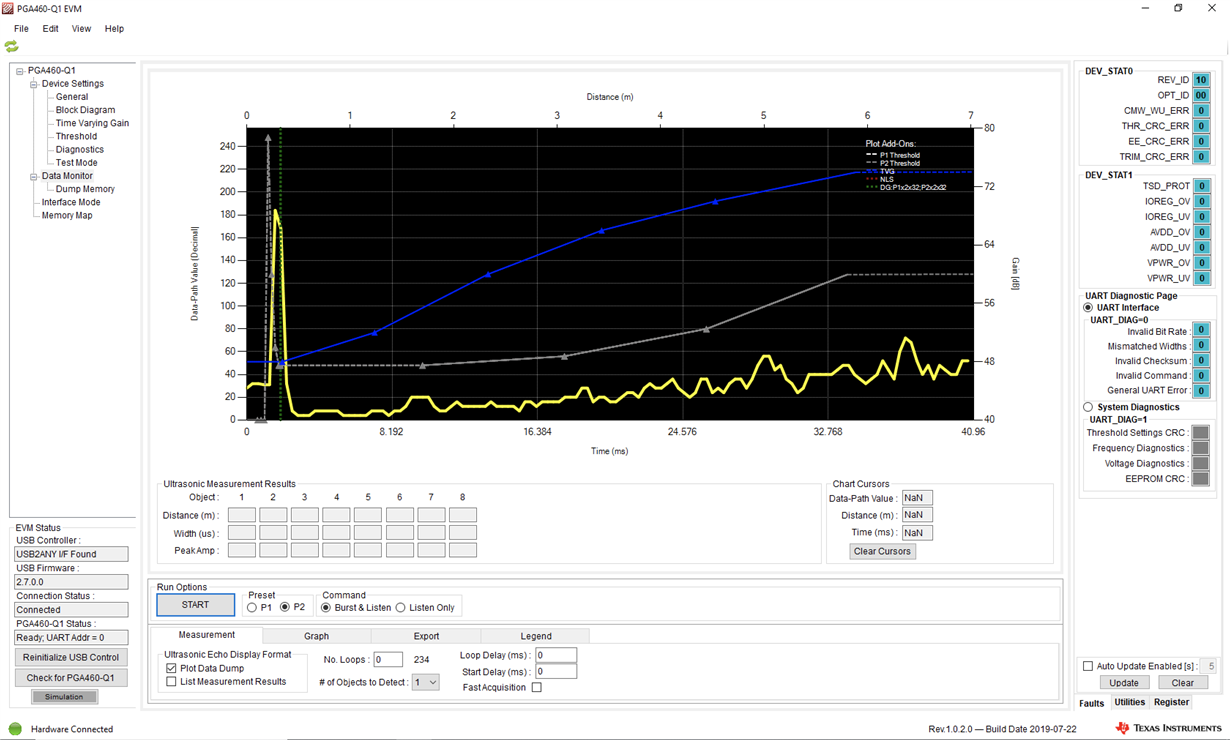Switch to the Register tab
This screenshot has width=1230, height=740.
click(1172, 703)
